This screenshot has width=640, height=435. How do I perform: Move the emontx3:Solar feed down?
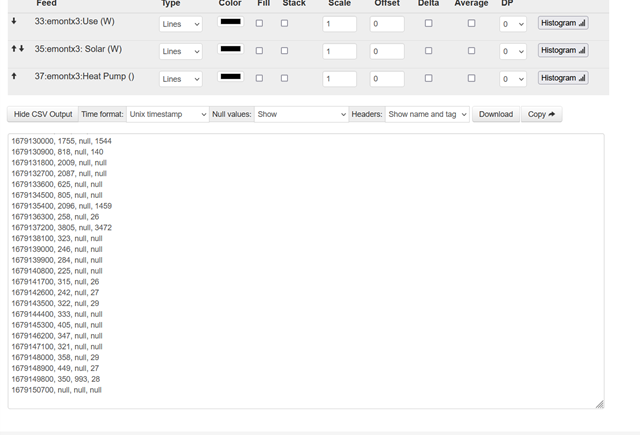(21, 48)
